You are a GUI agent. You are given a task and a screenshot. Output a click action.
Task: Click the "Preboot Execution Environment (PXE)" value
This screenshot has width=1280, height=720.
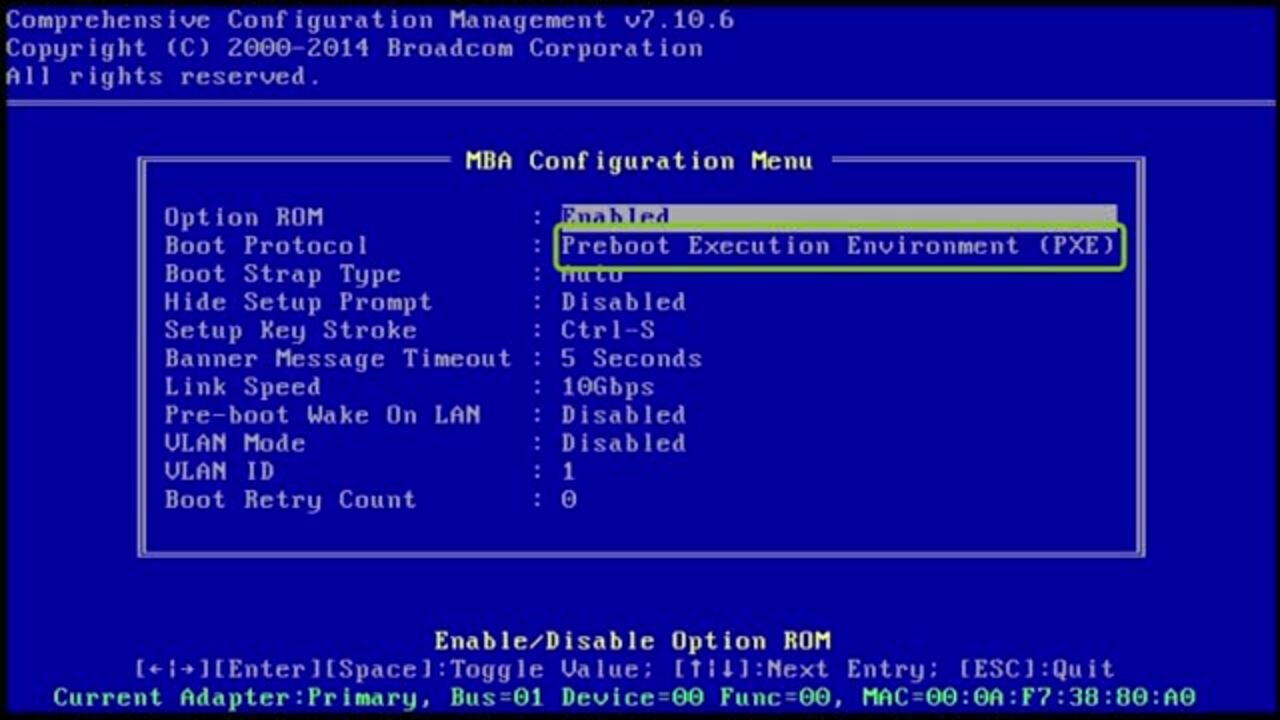click(838, 246)
